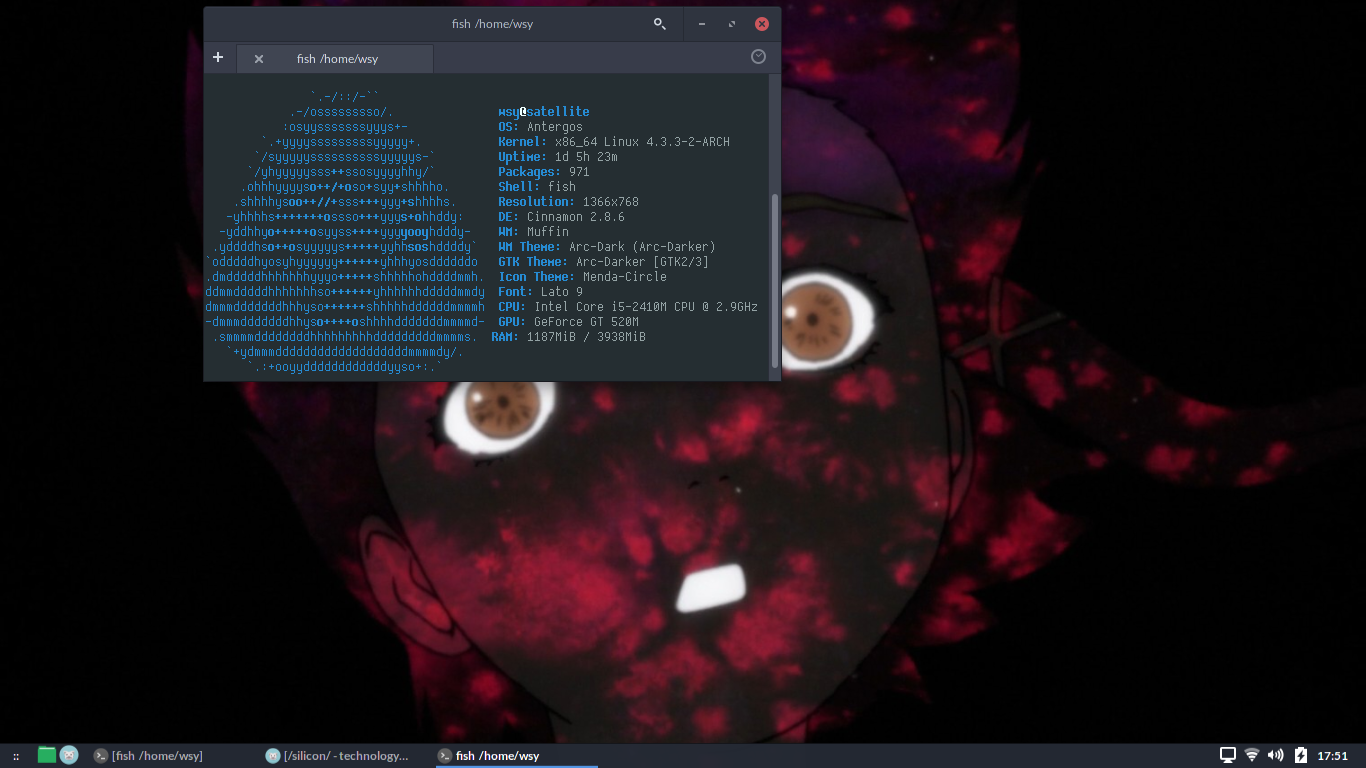Screen dimensions: 1366x768
Task: Click the round browser launcher on panel
Action: 69,755
